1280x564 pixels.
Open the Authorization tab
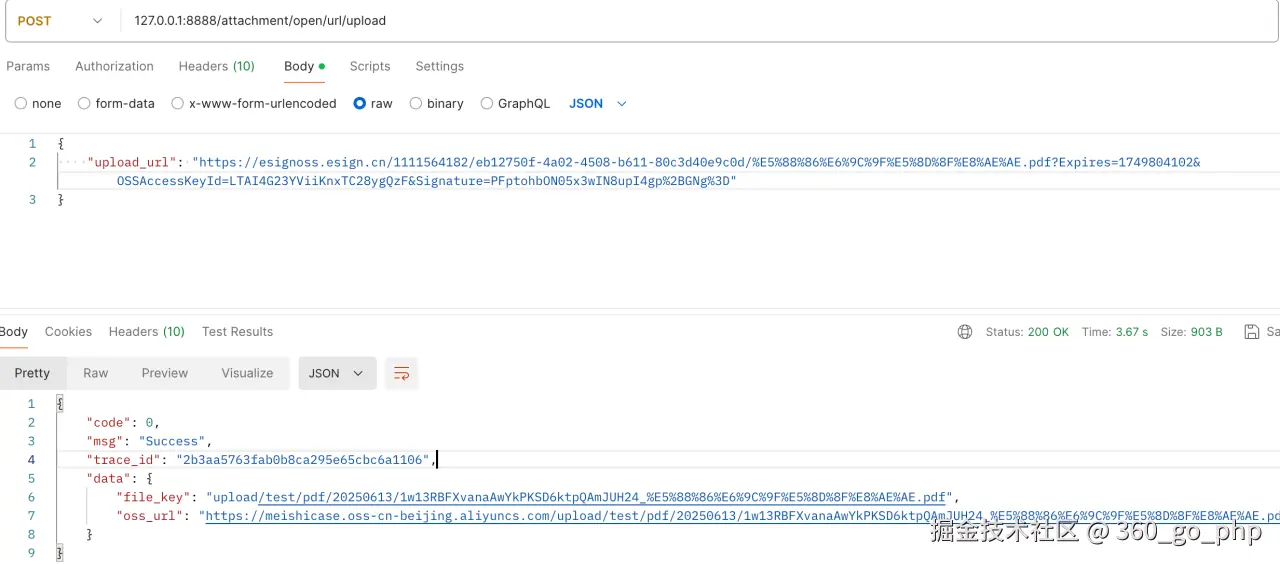pyautogui.click(x=114, y=66)
